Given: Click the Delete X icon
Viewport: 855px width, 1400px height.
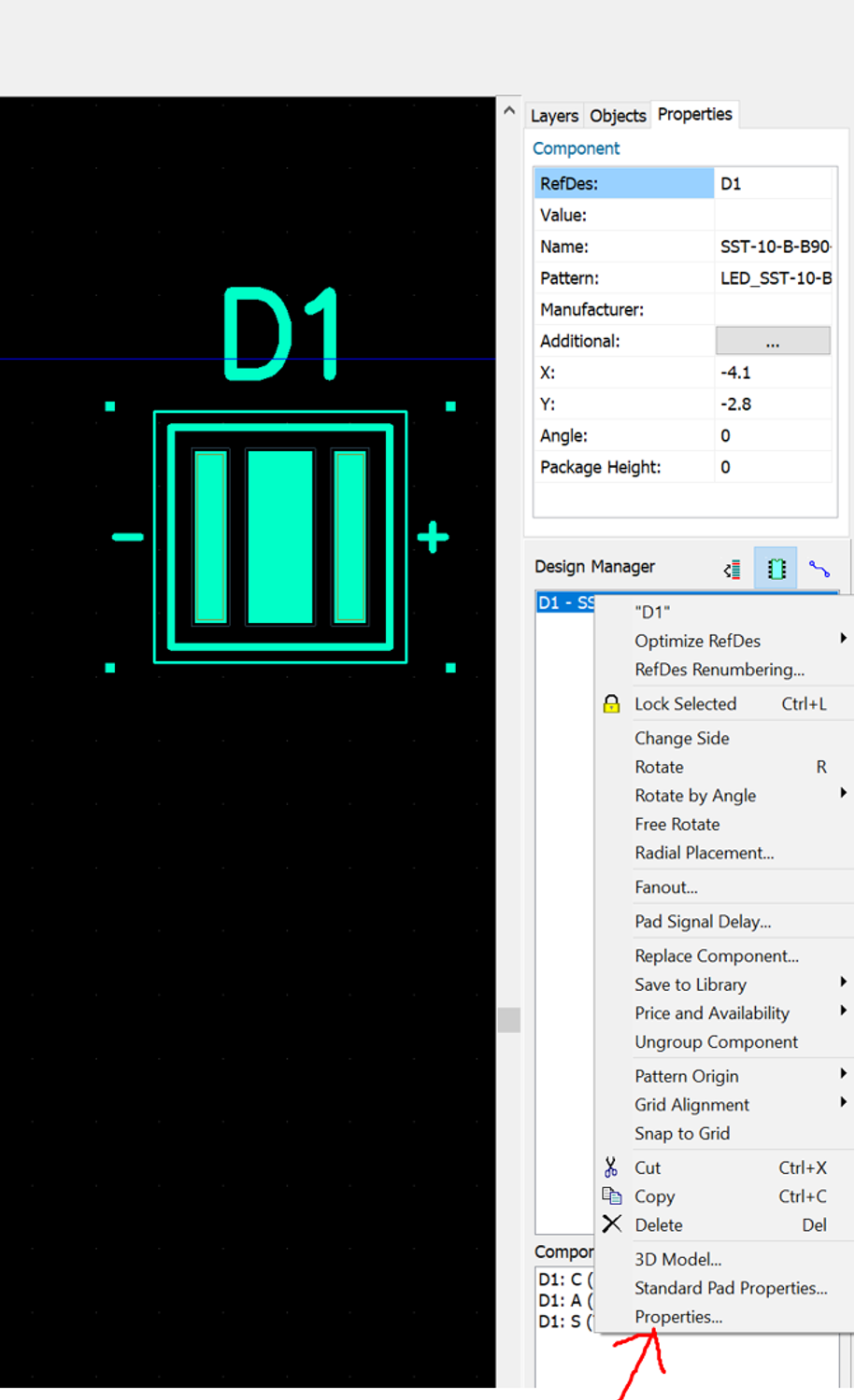Looking at the screenshot, I should click(611, 1224).
